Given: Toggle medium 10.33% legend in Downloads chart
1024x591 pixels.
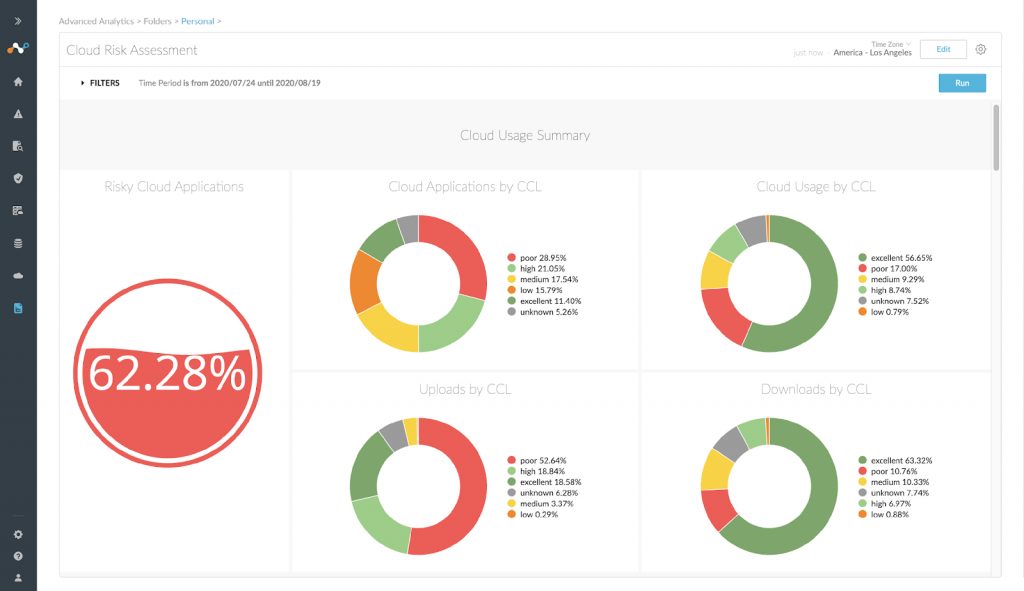Looking at the screenshot, I should [x=893, y=482].
